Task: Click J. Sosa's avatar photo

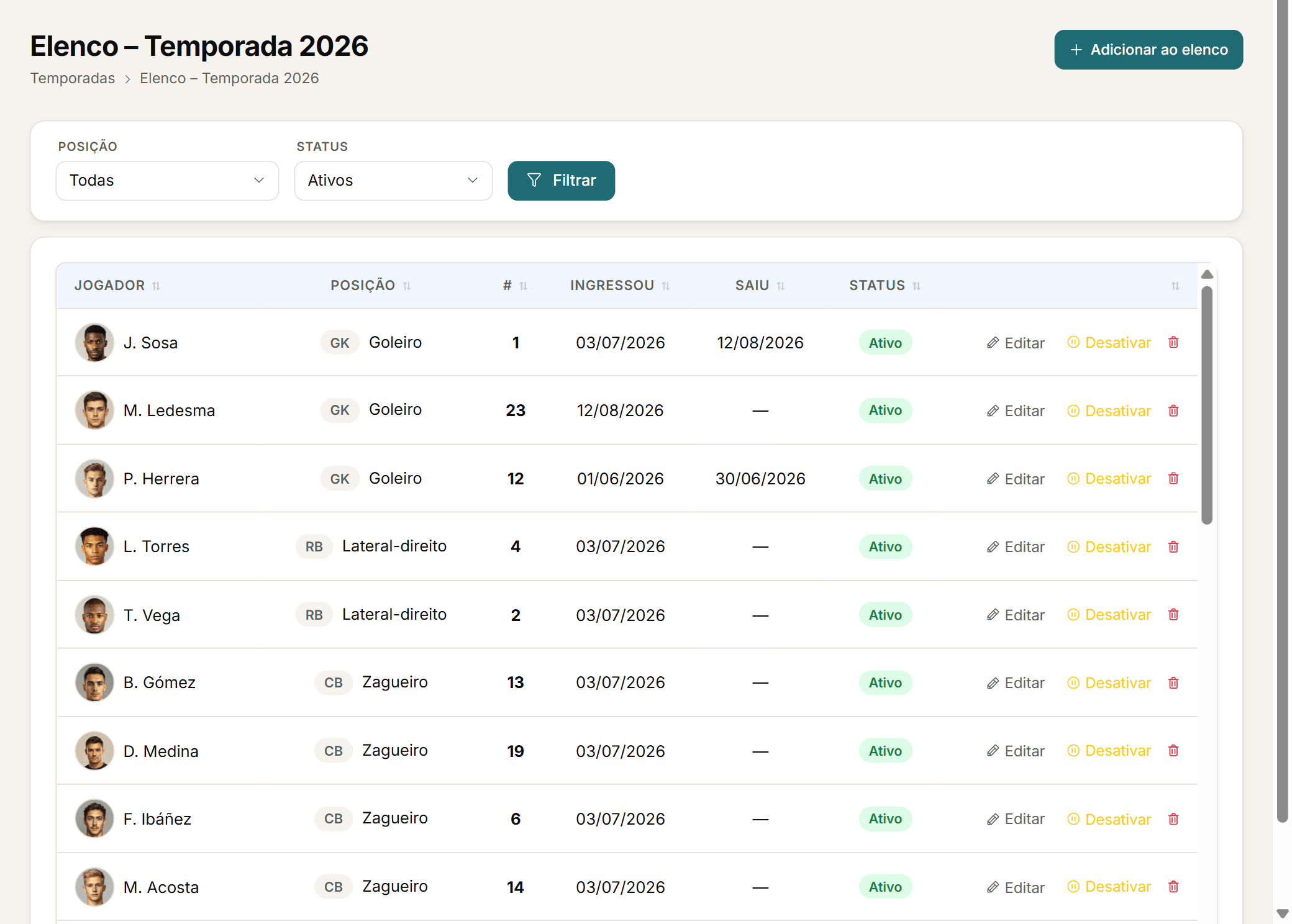Action: (x=94, y=342)
